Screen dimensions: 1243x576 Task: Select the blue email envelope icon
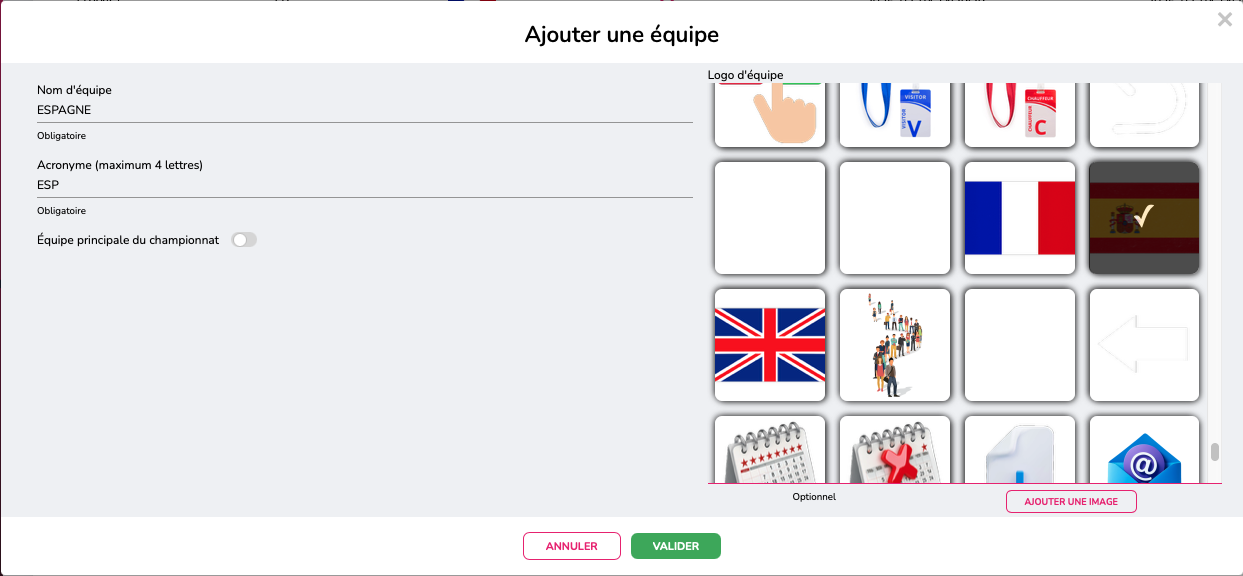click(1144, 449)
